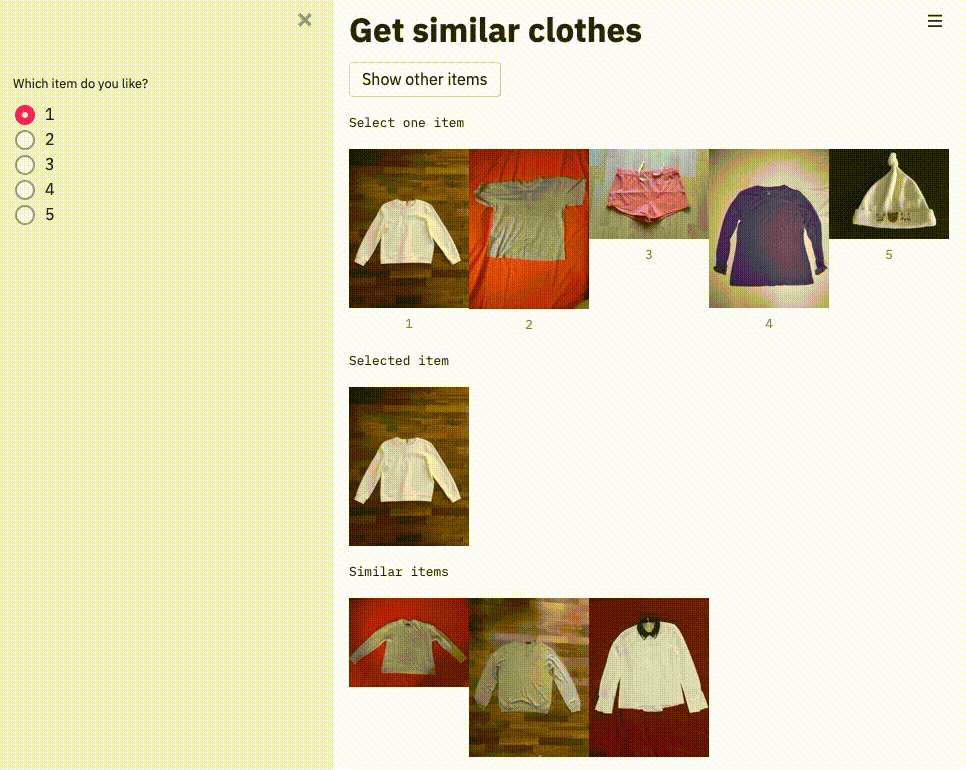The image size is (966, 770).
Task: Open the purple long-sleeve top image
Action: click(x=769, y=229)
